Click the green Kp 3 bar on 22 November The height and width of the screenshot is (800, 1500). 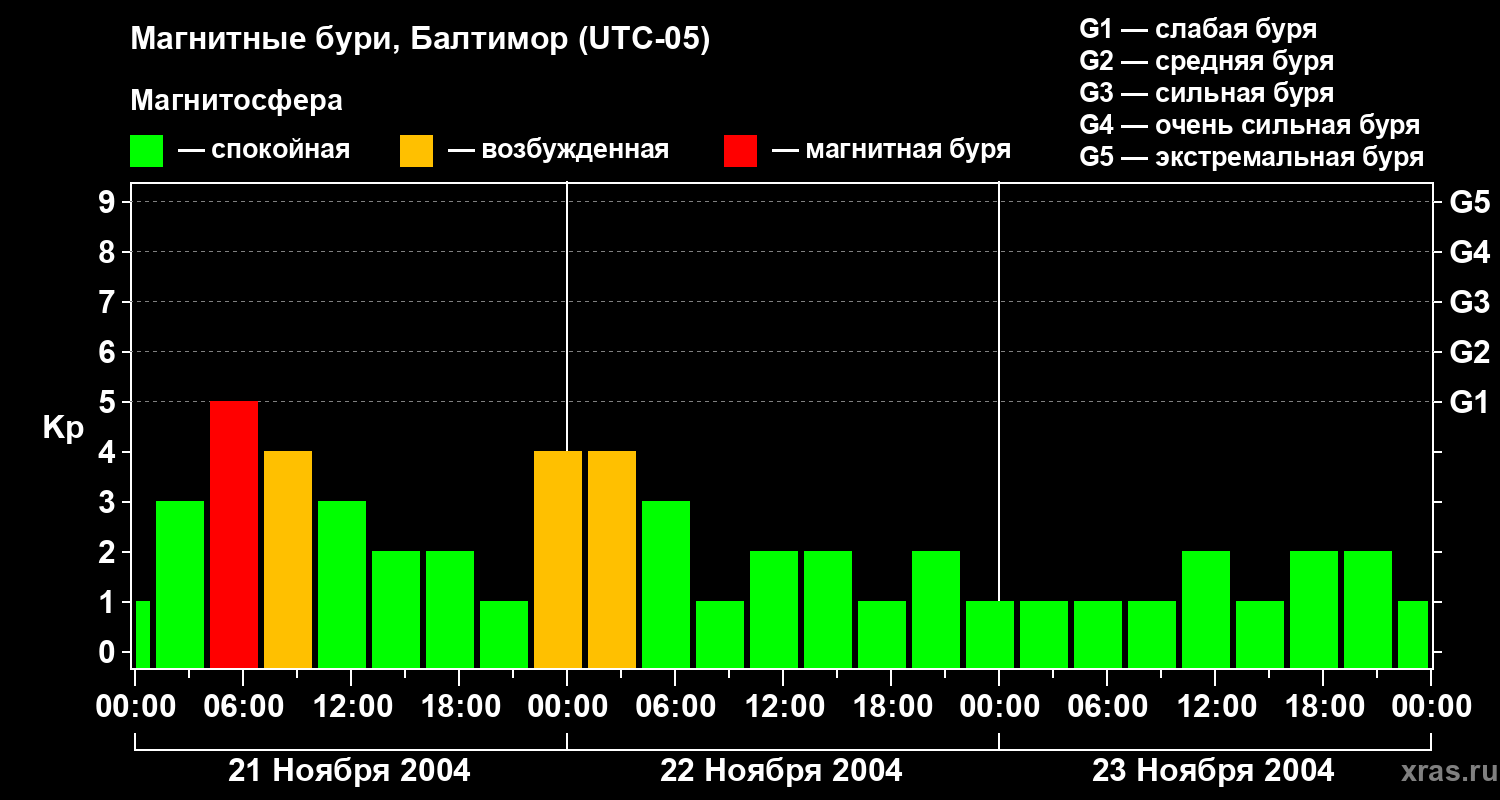[666, 584]
